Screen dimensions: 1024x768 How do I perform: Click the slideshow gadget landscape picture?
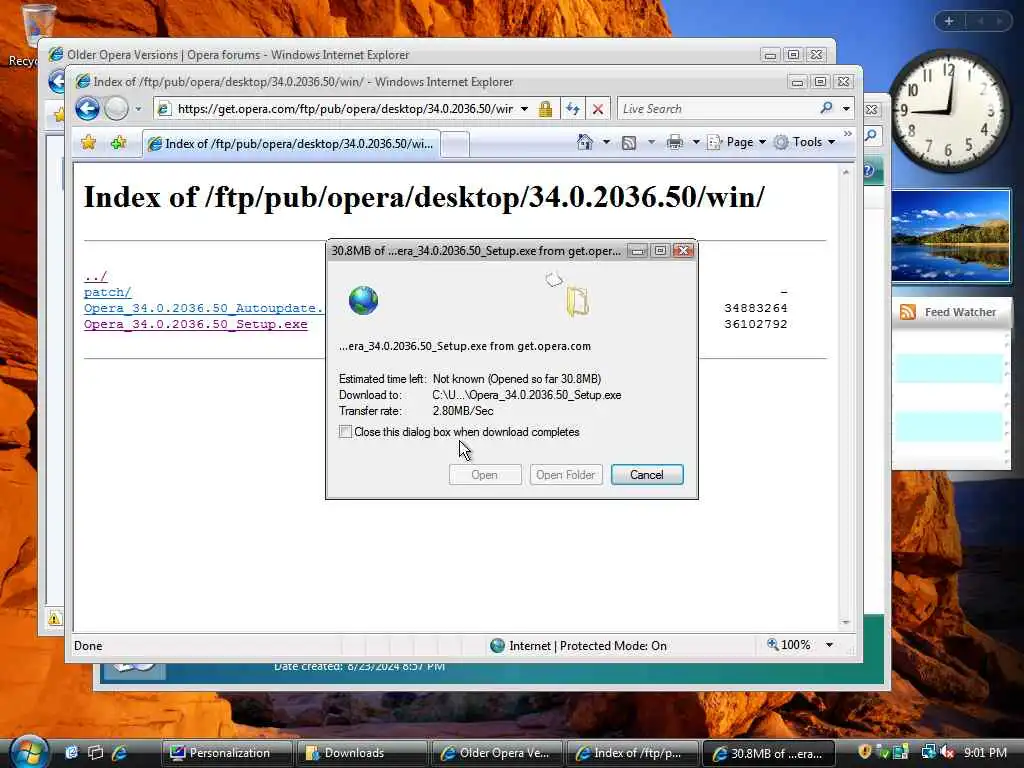coord(951,236)
